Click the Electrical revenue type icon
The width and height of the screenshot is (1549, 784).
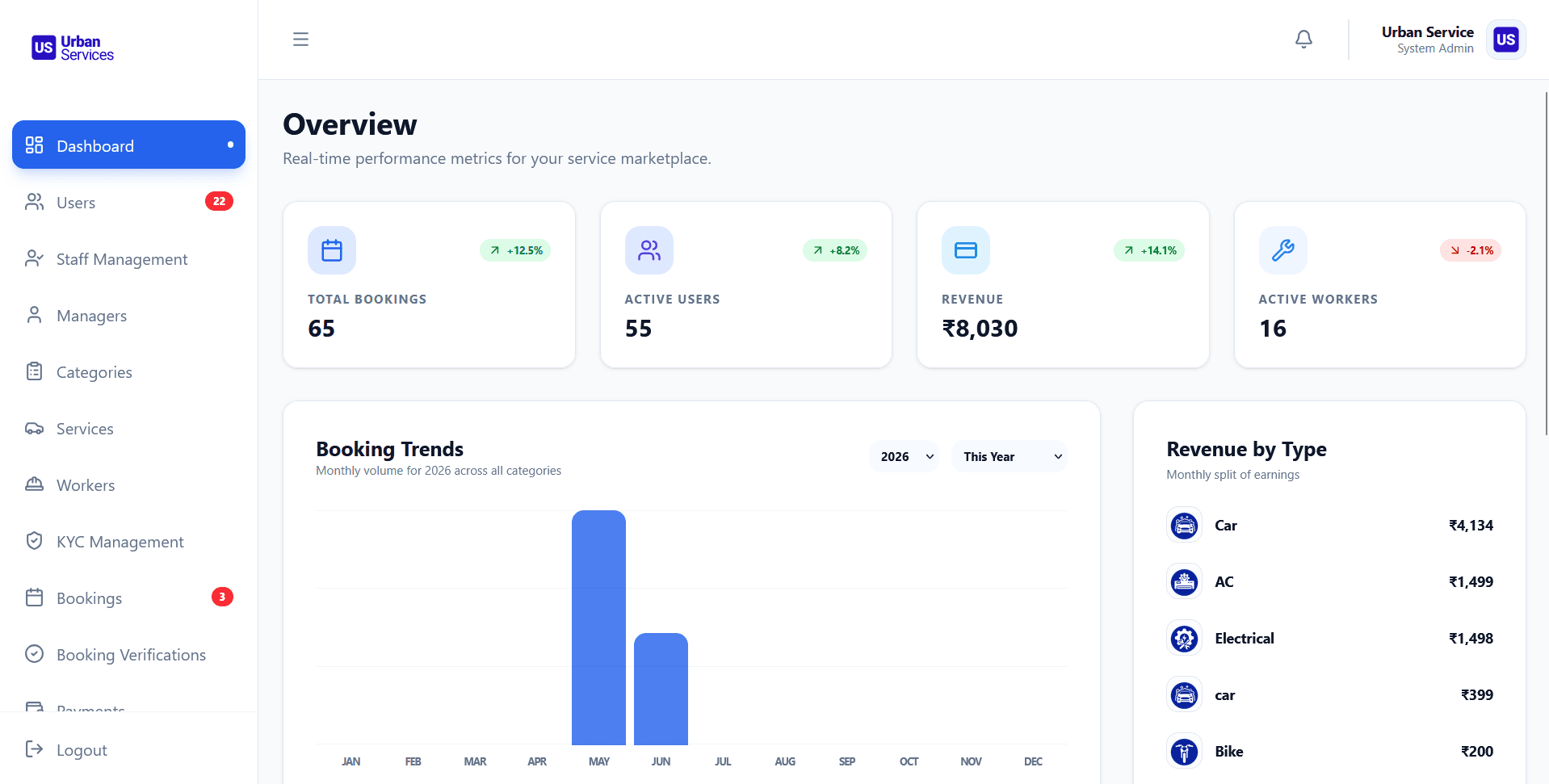tap(1185, 638)
